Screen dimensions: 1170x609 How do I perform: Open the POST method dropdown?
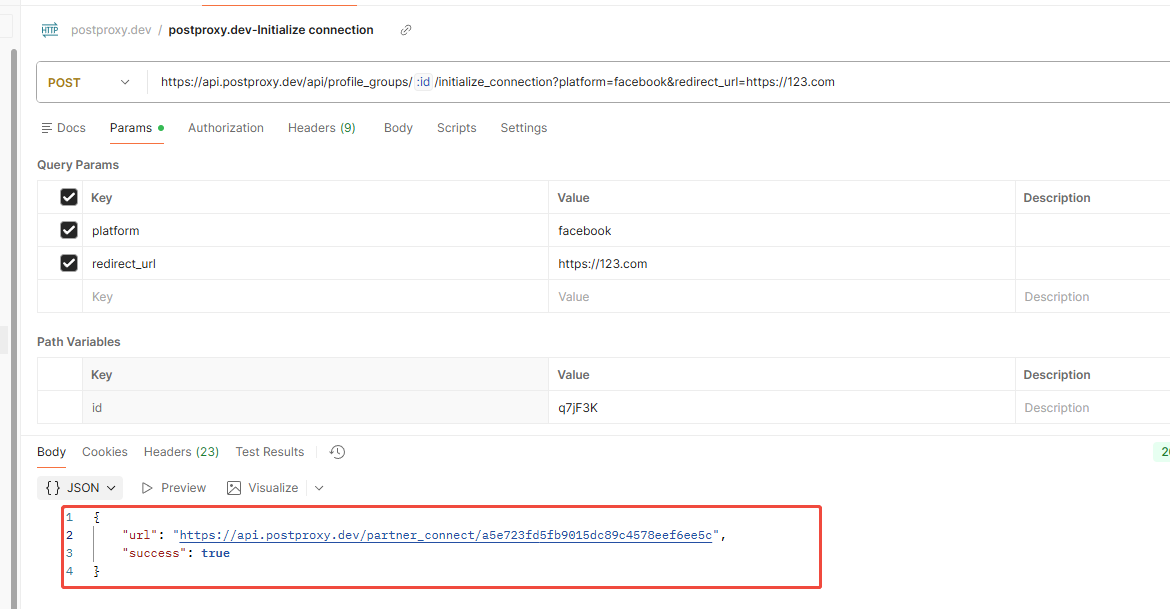pos(90,82)
